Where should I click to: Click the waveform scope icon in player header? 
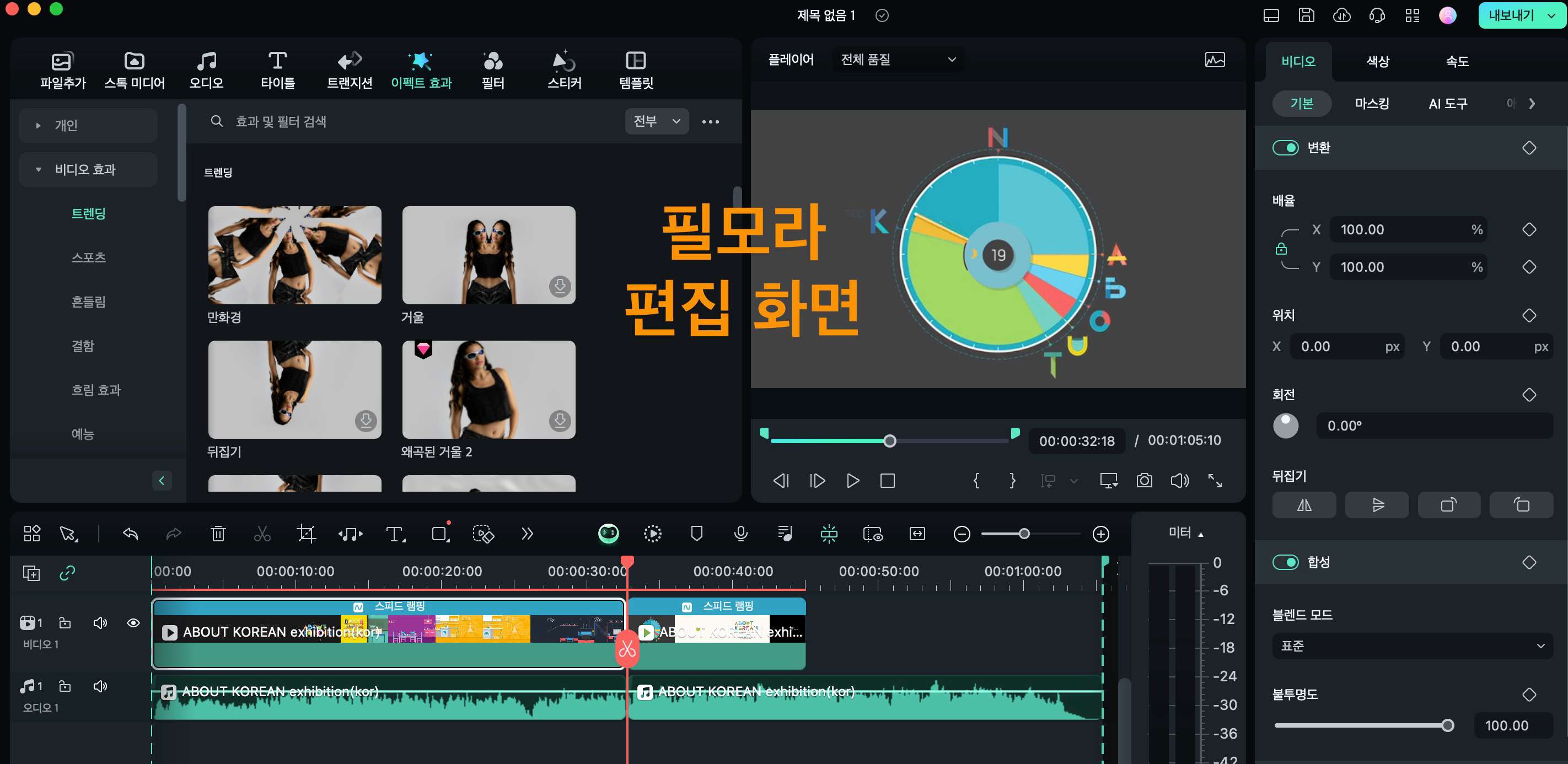click(1215, 60)
